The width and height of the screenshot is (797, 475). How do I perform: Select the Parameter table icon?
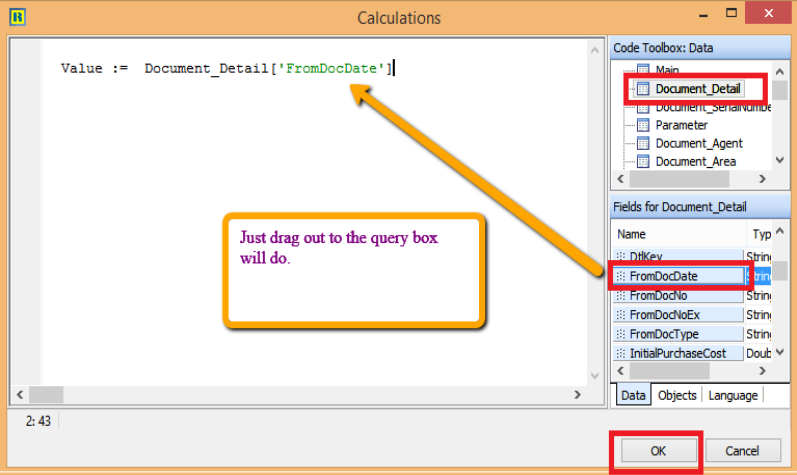point(643,125)
